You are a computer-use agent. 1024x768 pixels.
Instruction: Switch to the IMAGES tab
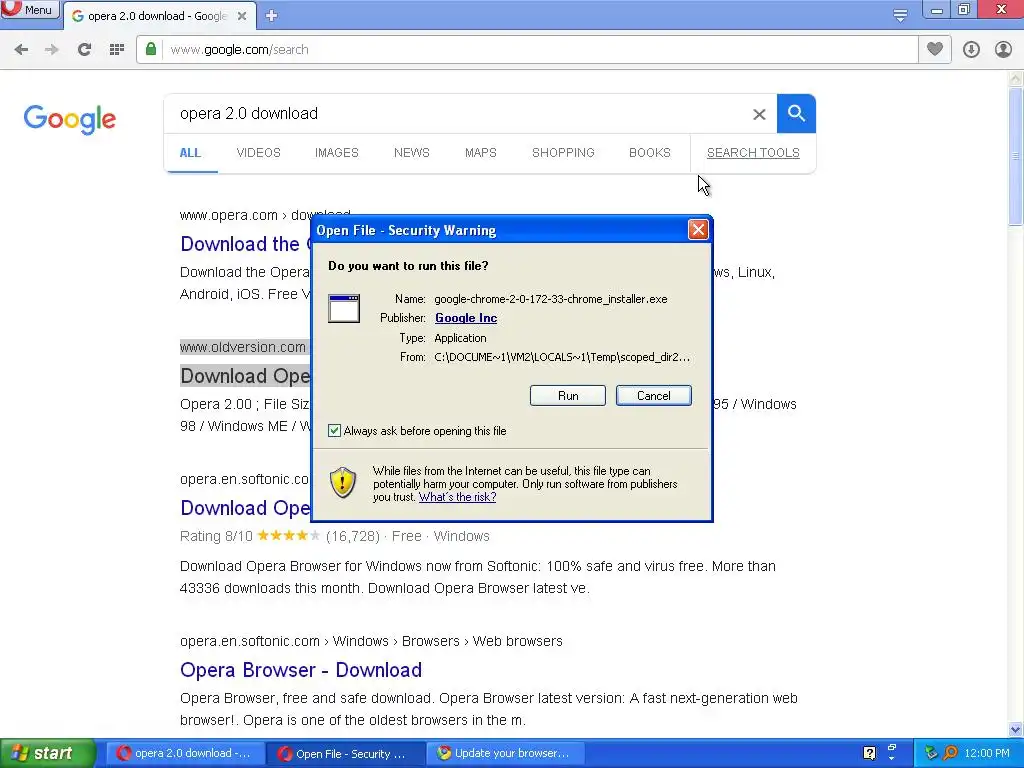336,153
